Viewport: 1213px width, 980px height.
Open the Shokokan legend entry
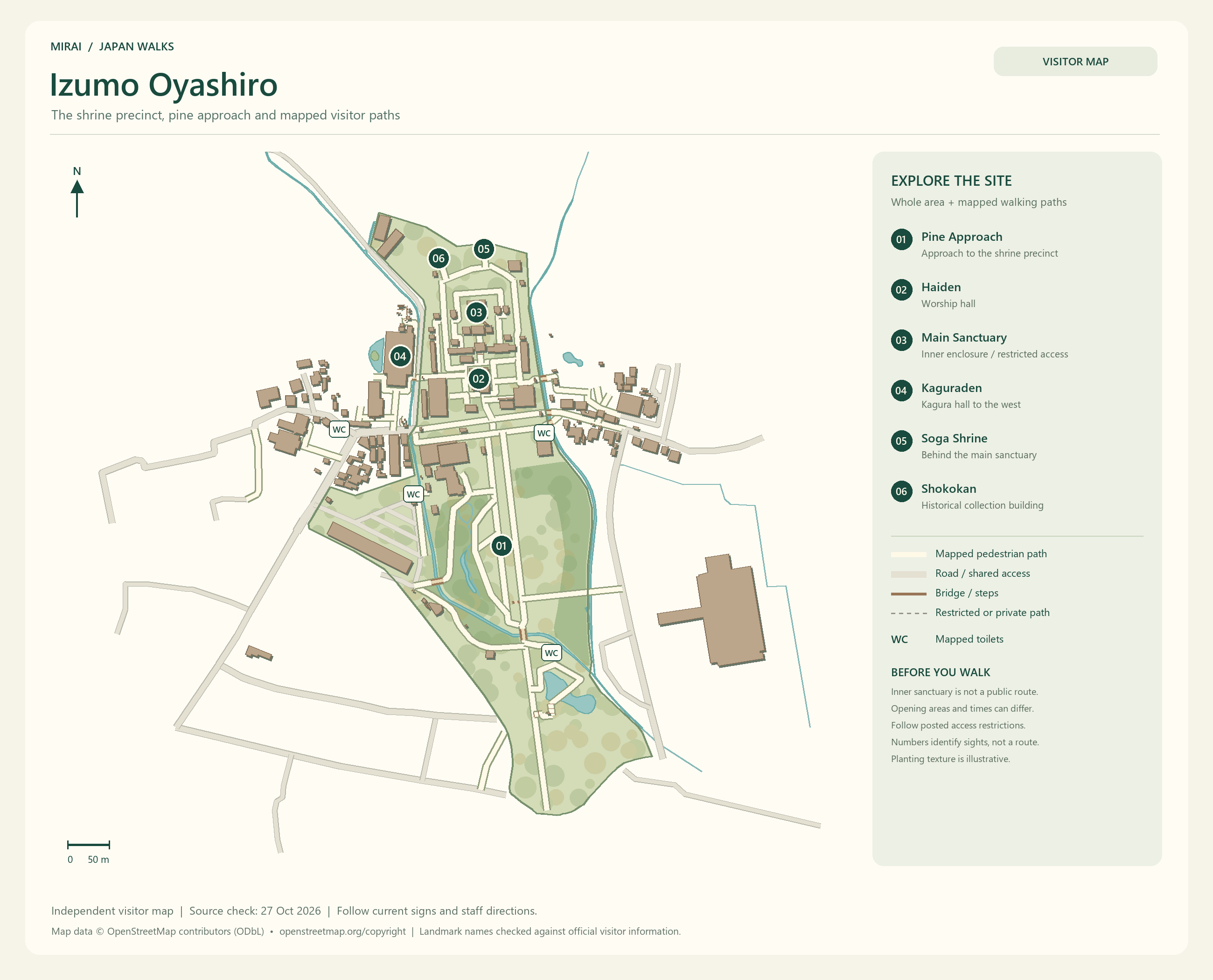(x=967, y=496)
